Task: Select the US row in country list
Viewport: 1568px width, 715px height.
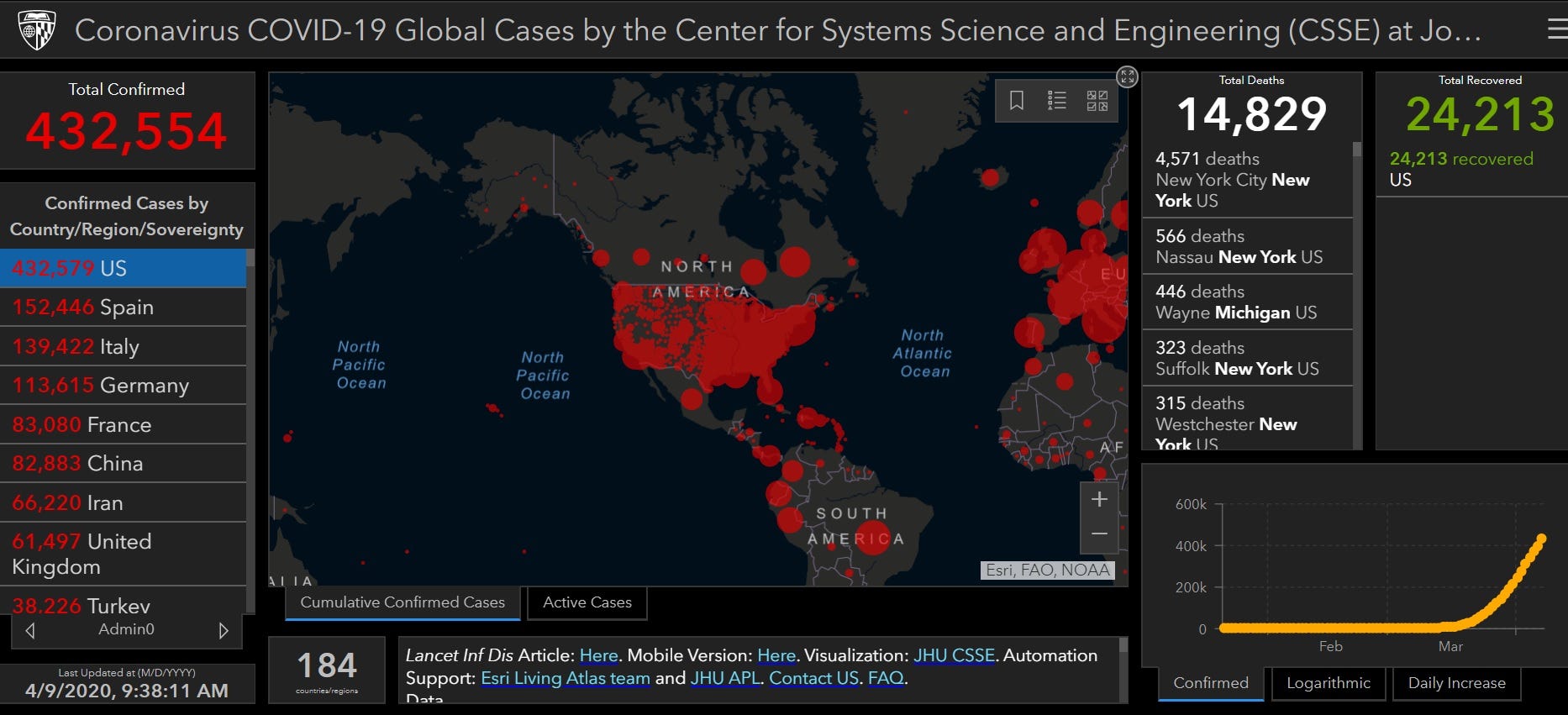Action: coord(123,268)
